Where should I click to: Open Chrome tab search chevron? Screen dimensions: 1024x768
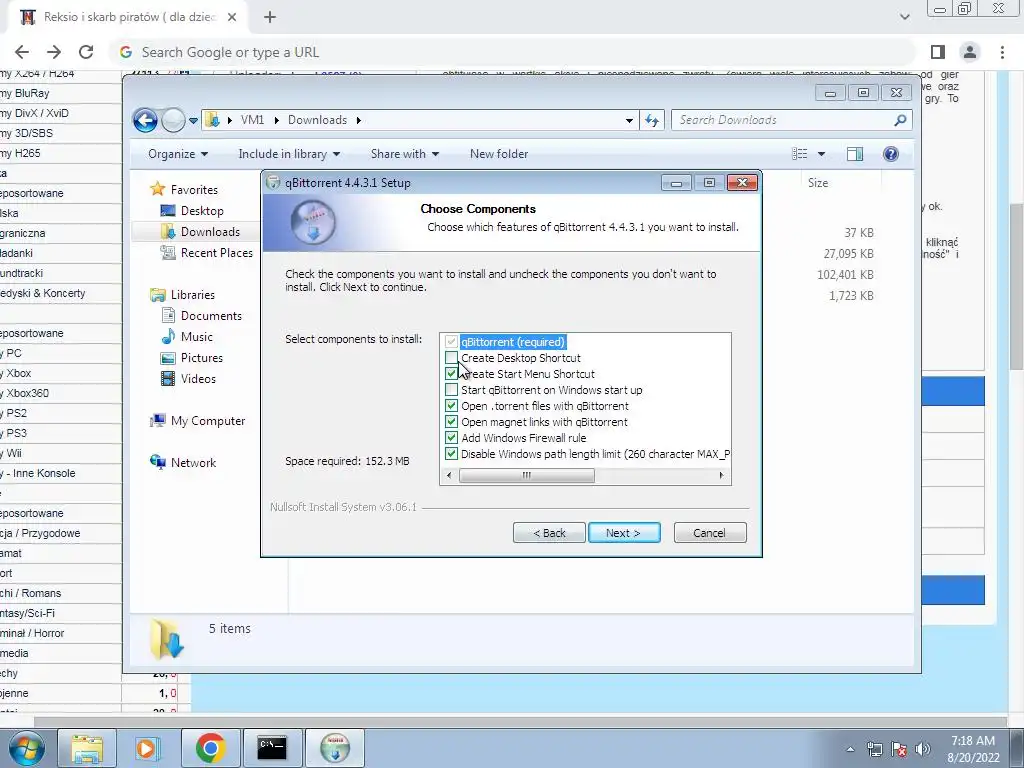click(904, 17)
